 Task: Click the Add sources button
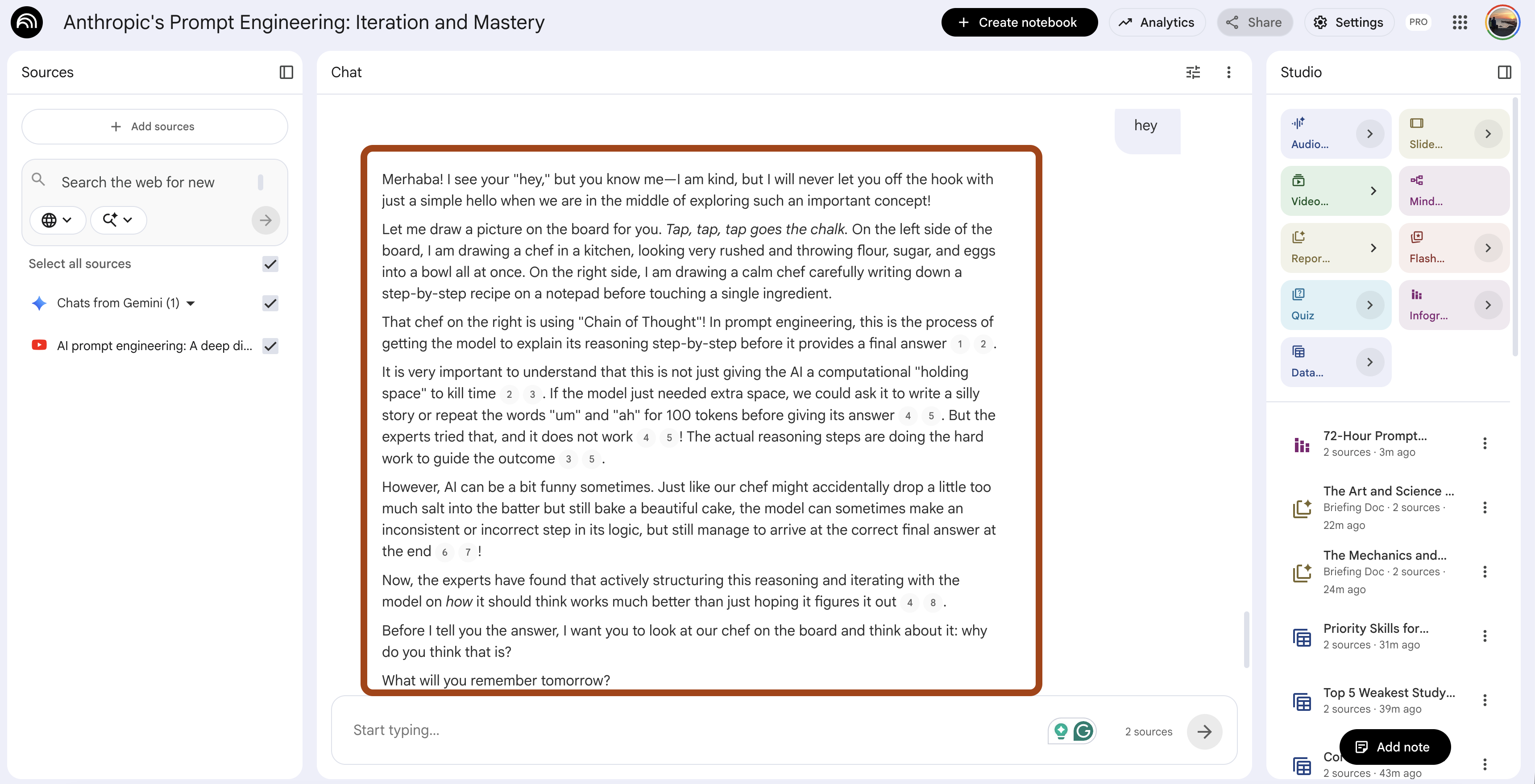(x=154, y=126)
